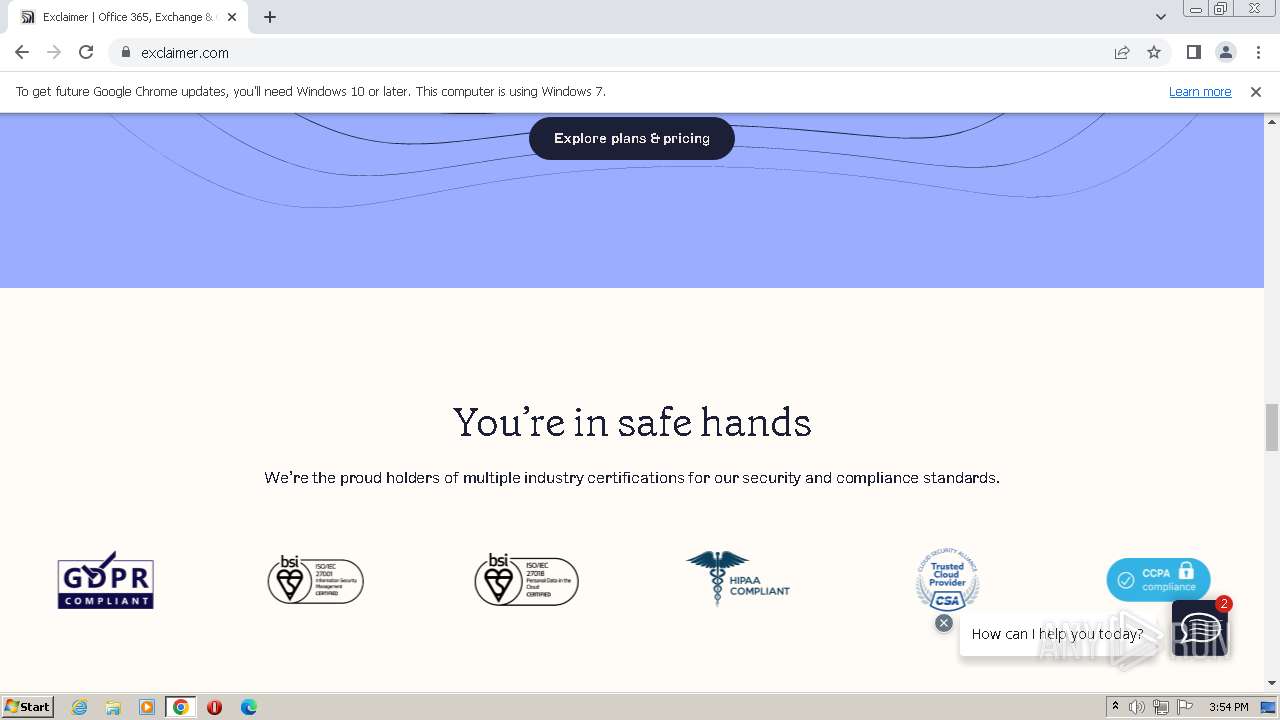Click scrollbar down arrow
This screenshot has height=720, width=1280.
(1272, 683)
